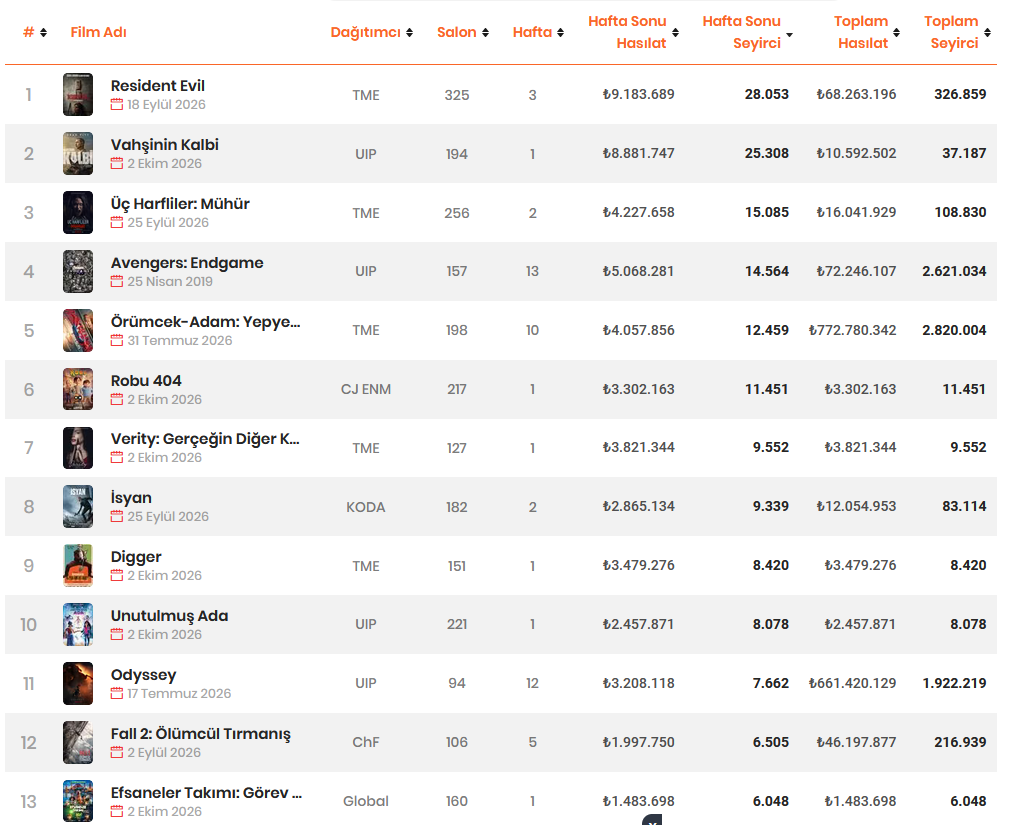Open İsyan film title link

[131, 497]
